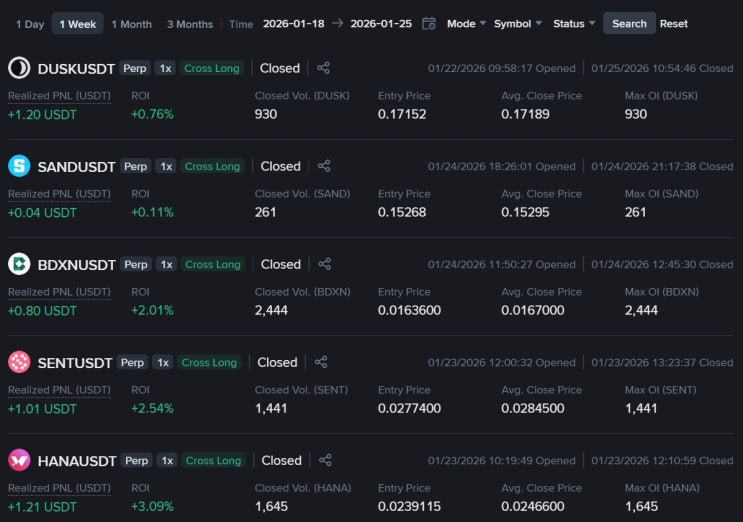Click entry price 0.0277400
Screen dimensions: 743x522
[409, 408]
